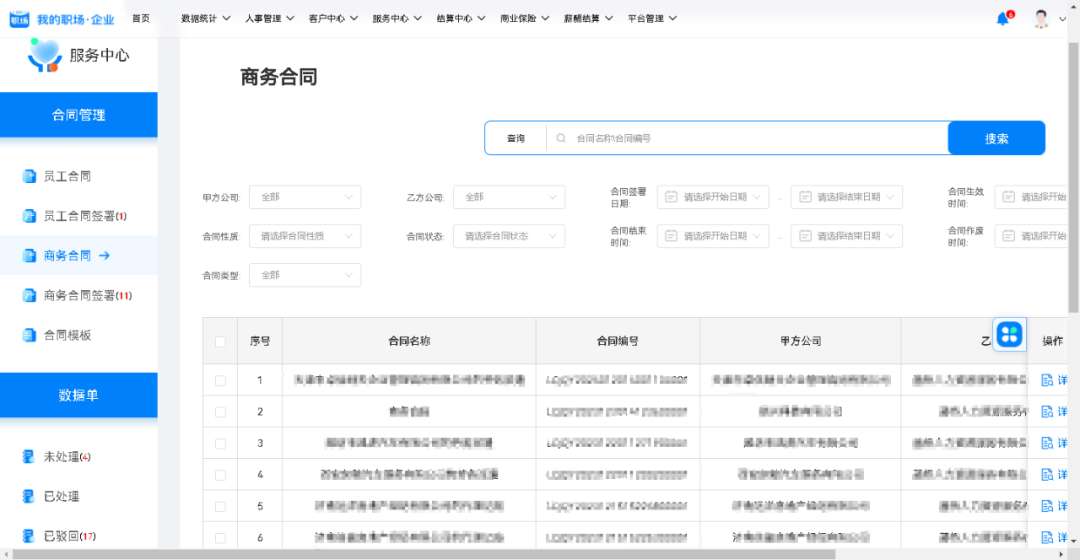Click the vertical scrollbar on right edge

pyautogui.click(x=1074, y=176)
